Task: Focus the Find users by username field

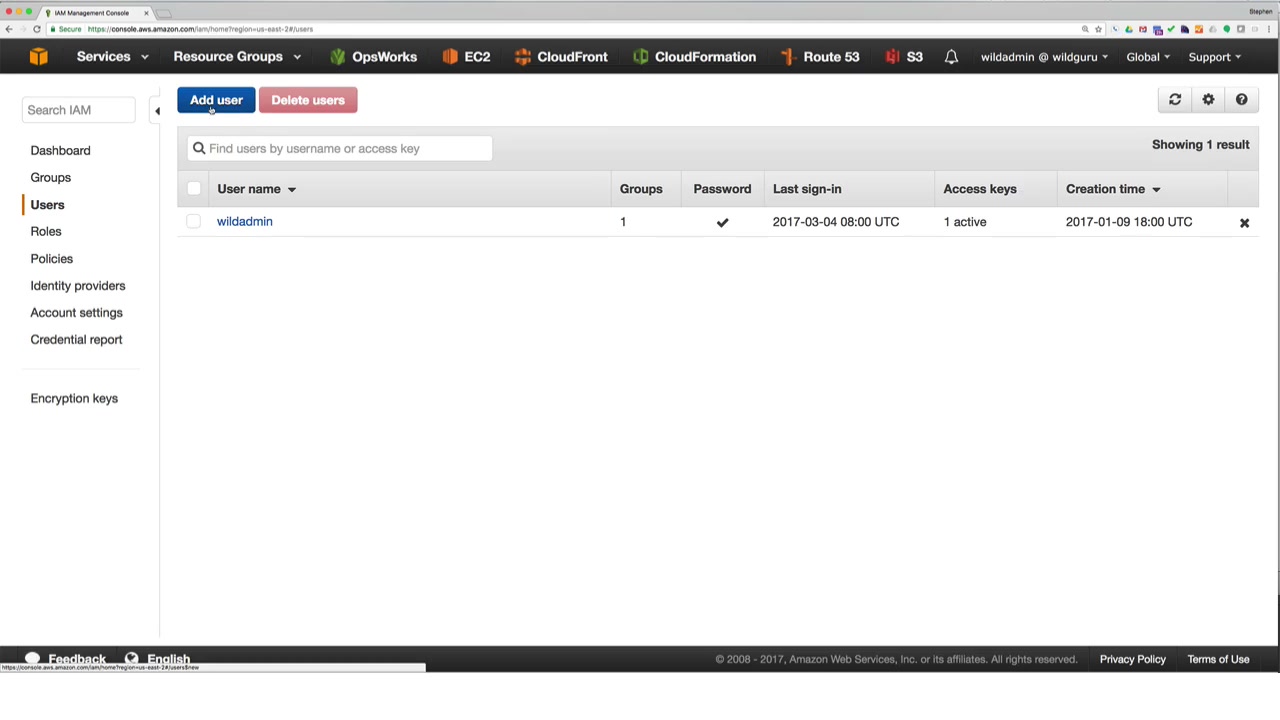Action: tap(340, 149)
